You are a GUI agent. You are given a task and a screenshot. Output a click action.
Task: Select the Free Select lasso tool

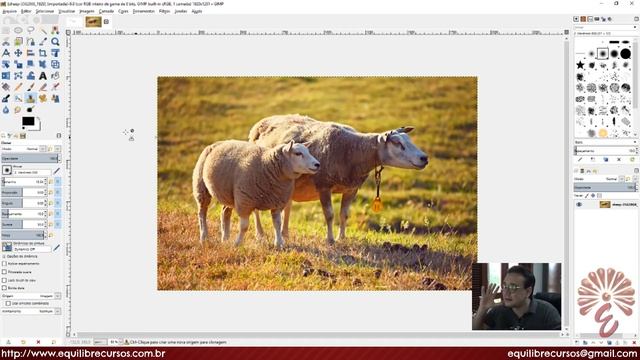(31, 30)
